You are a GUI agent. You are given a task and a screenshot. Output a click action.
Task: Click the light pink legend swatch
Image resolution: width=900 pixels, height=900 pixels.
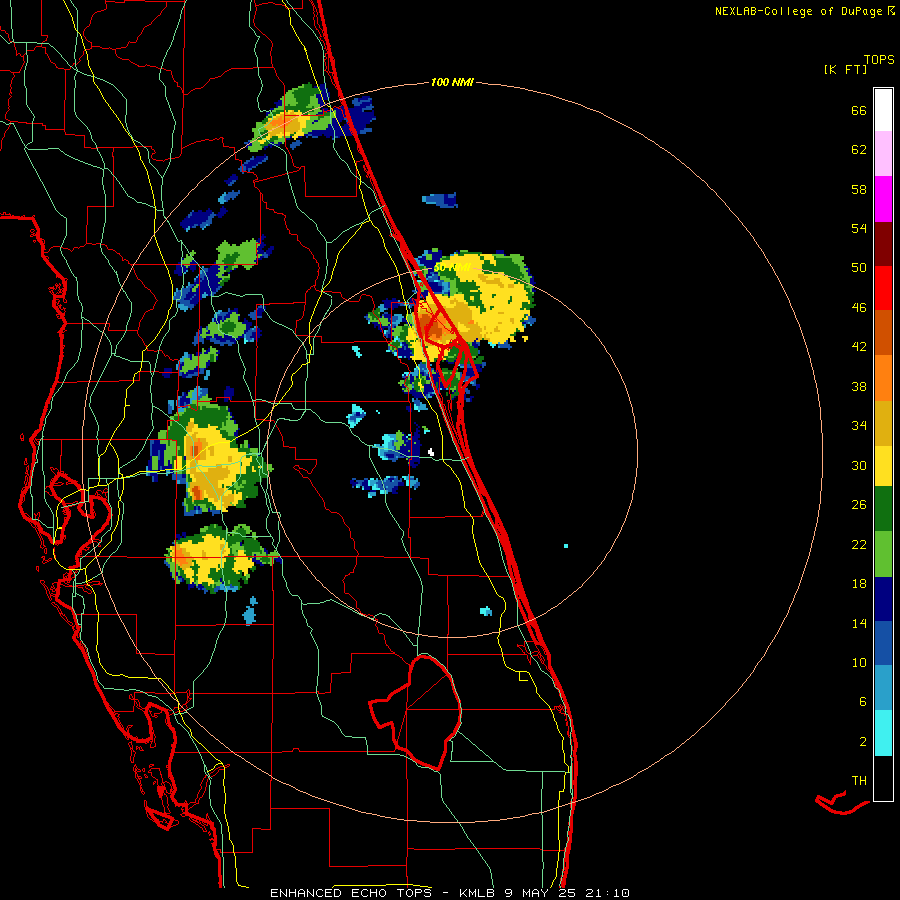tap(883, 153)
